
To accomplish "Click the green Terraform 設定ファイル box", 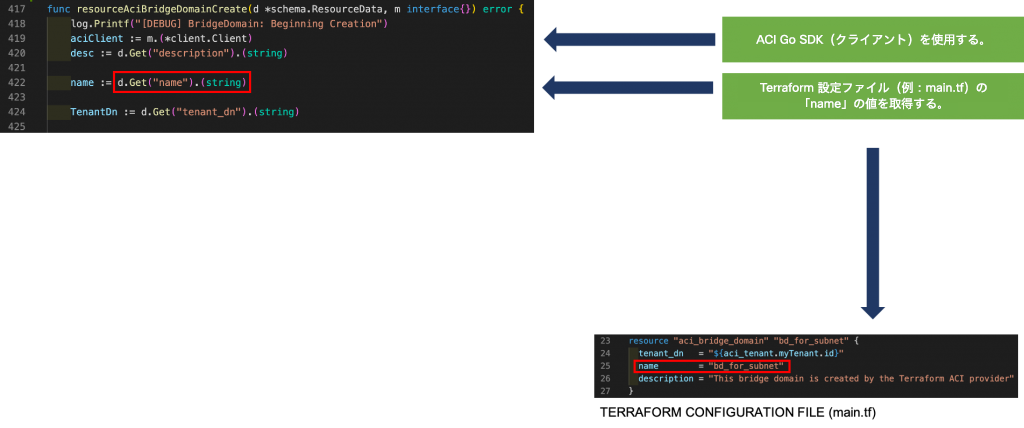I will tap(870, 96).
